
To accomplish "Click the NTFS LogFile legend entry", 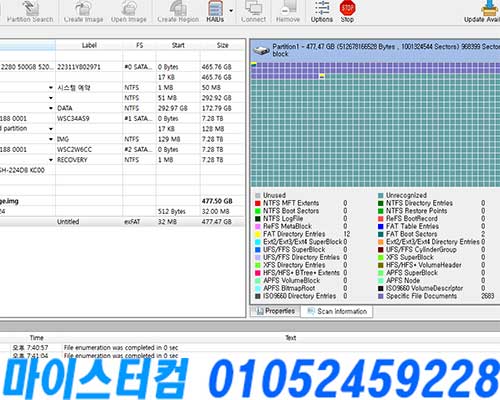I will (283, 219).
